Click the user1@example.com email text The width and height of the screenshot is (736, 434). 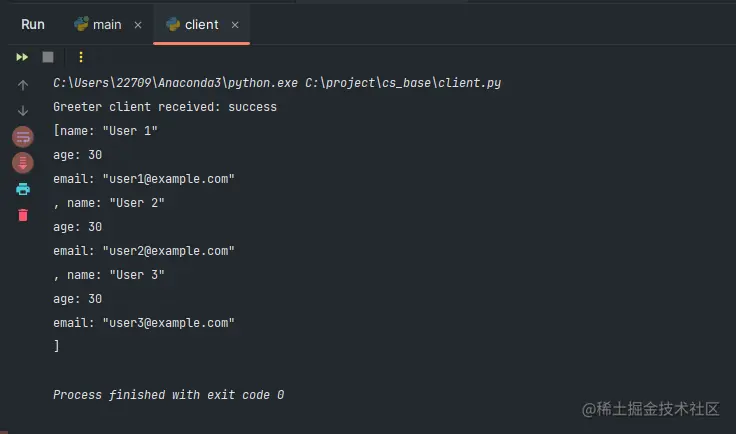pyautogui.click(x=168, y=179)
